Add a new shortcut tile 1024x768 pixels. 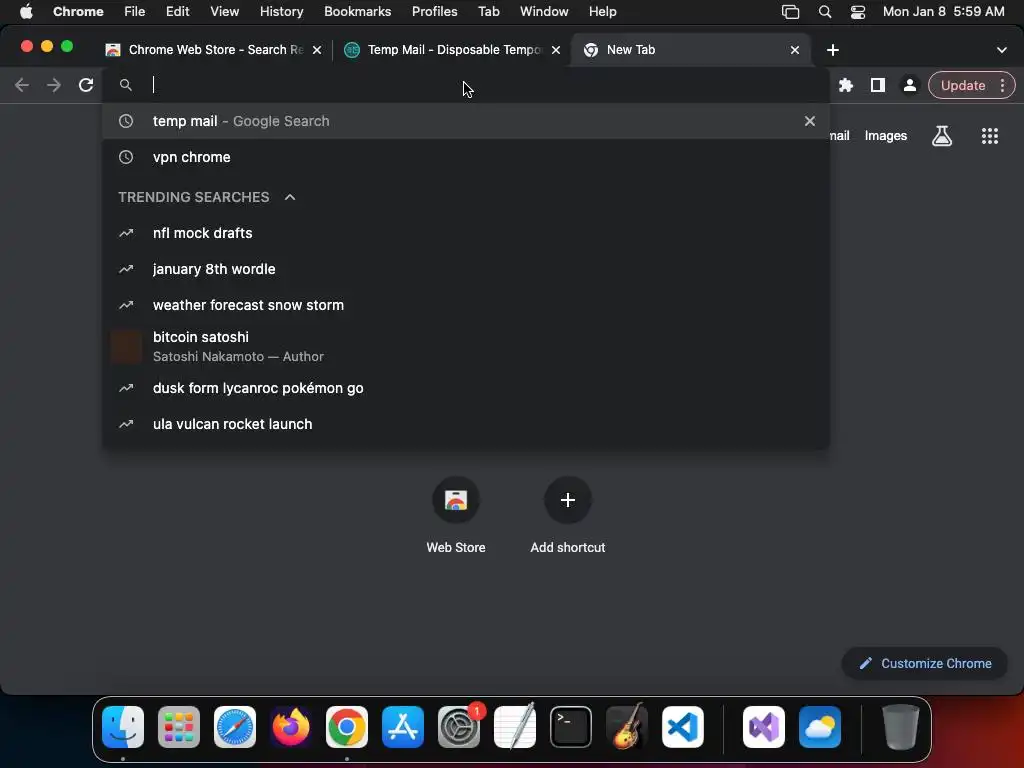(568, 516)
